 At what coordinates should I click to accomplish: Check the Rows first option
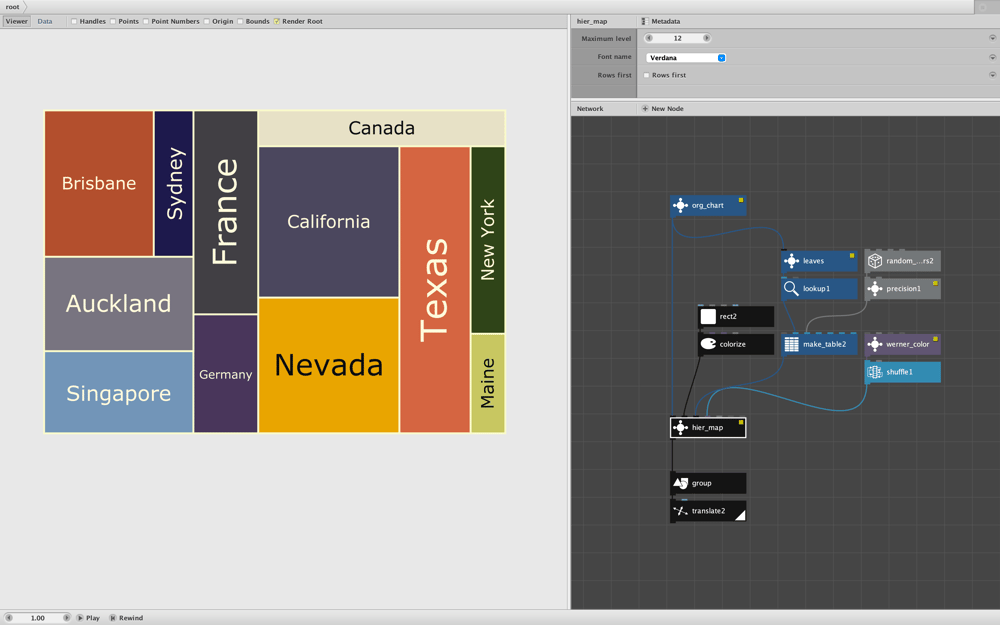pos(647,75)
